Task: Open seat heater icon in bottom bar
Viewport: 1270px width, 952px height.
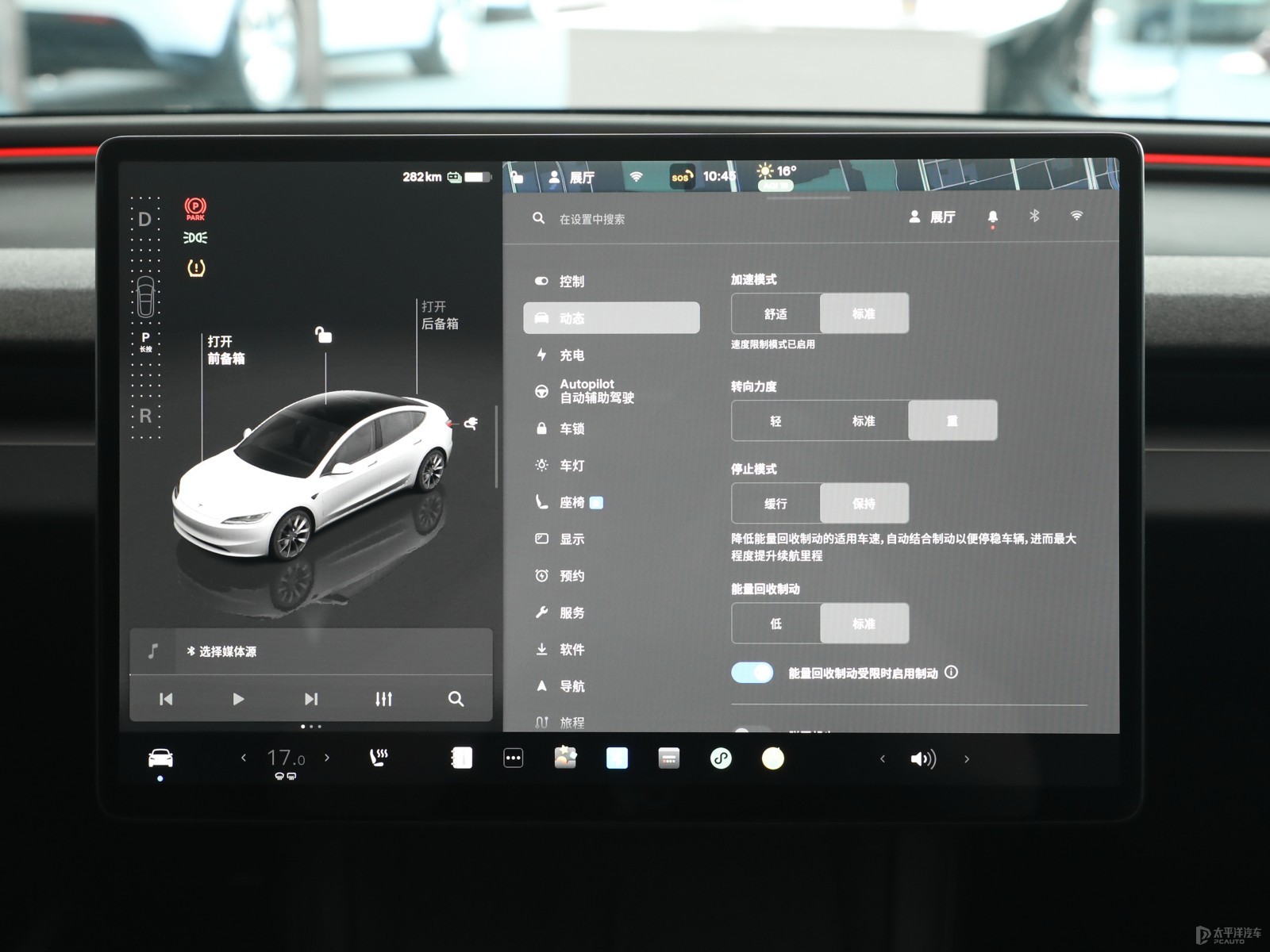Action: pos(379,758)
